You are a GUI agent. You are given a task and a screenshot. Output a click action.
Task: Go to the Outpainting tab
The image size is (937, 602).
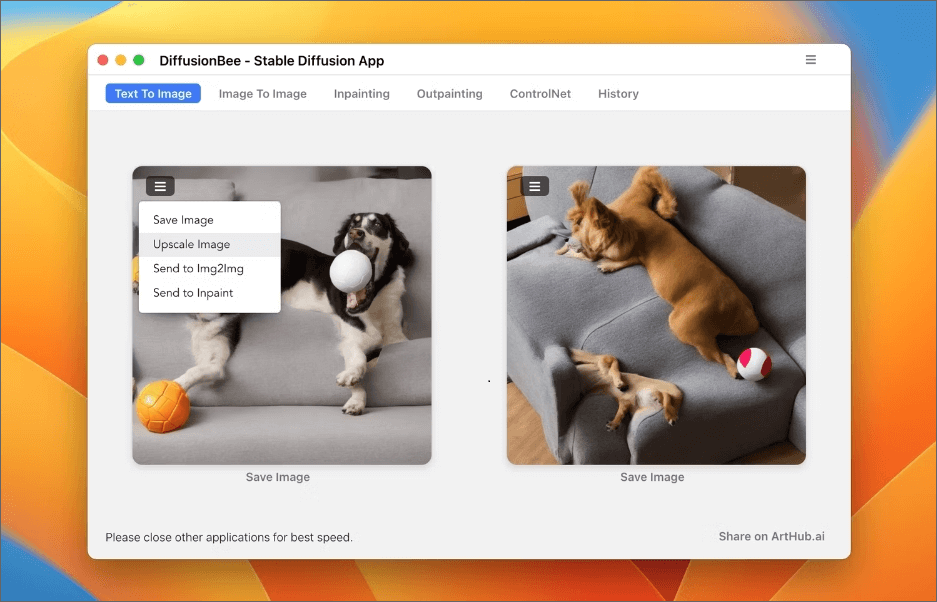coord(449,94)
